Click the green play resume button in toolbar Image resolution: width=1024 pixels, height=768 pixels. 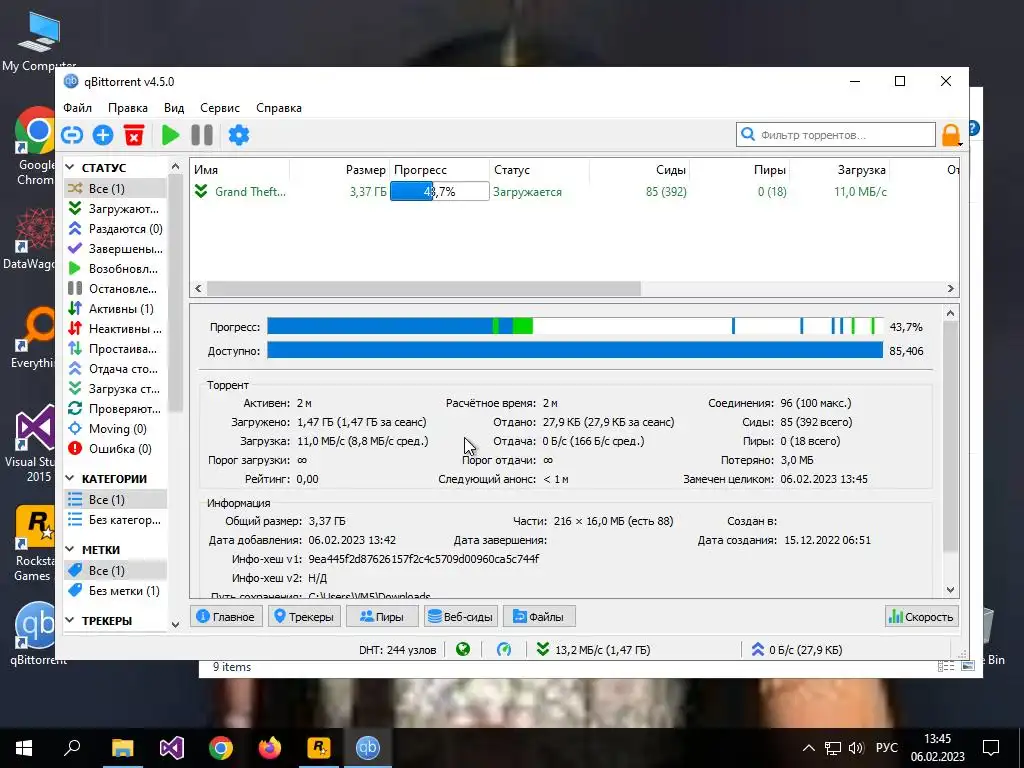tap(170, 135)
